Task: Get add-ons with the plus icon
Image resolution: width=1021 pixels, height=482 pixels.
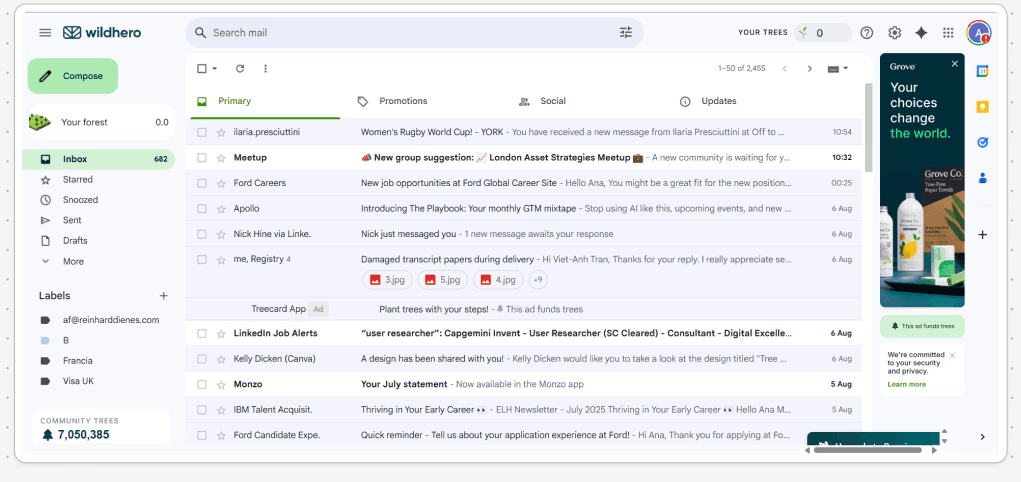Action: (x=983, y=234)
